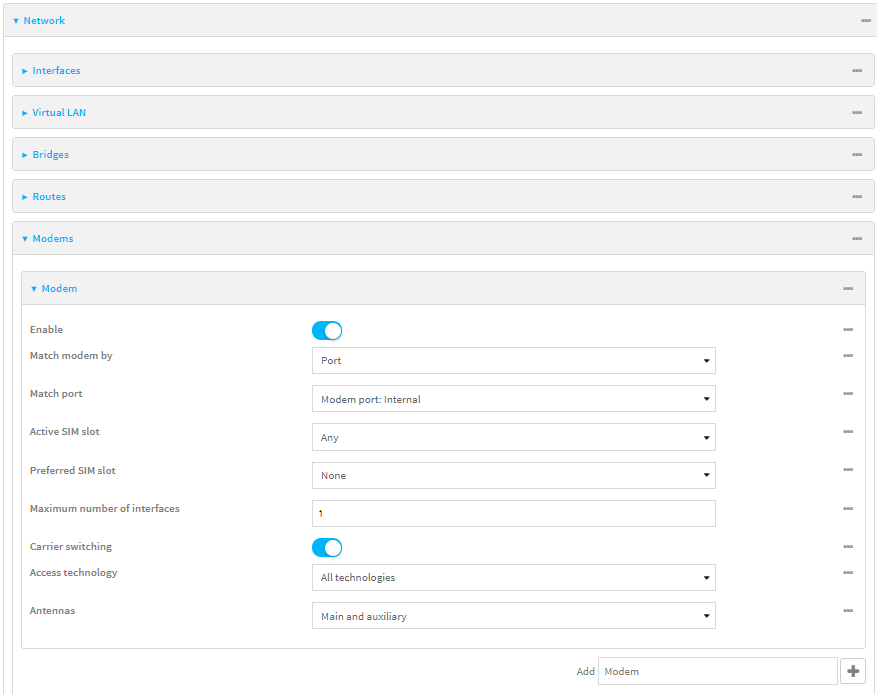Click the options icon next to Bridges
Image resolution: width=877 pixels, height=694 pixels.
click(x=856, y=154)
